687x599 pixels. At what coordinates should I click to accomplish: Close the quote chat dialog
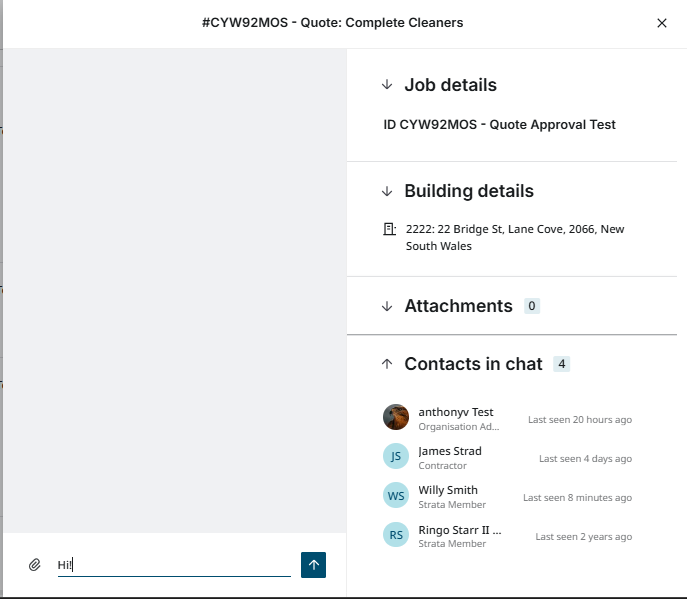[661, 23]
